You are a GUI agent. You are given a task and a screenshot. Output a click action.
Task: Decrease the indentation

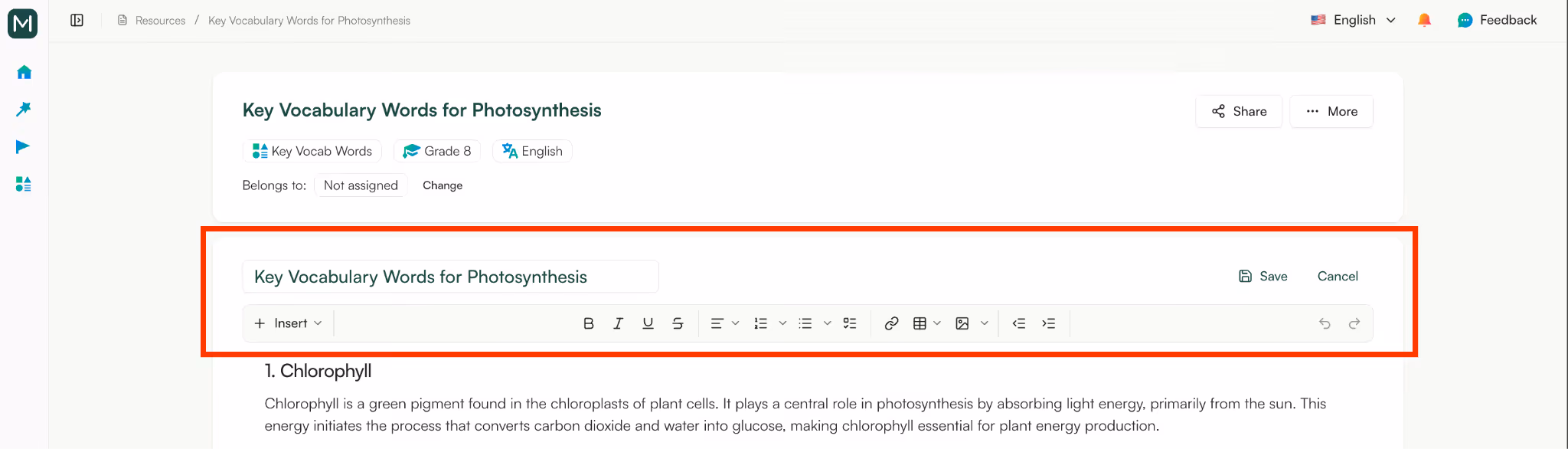(1019, 323)
